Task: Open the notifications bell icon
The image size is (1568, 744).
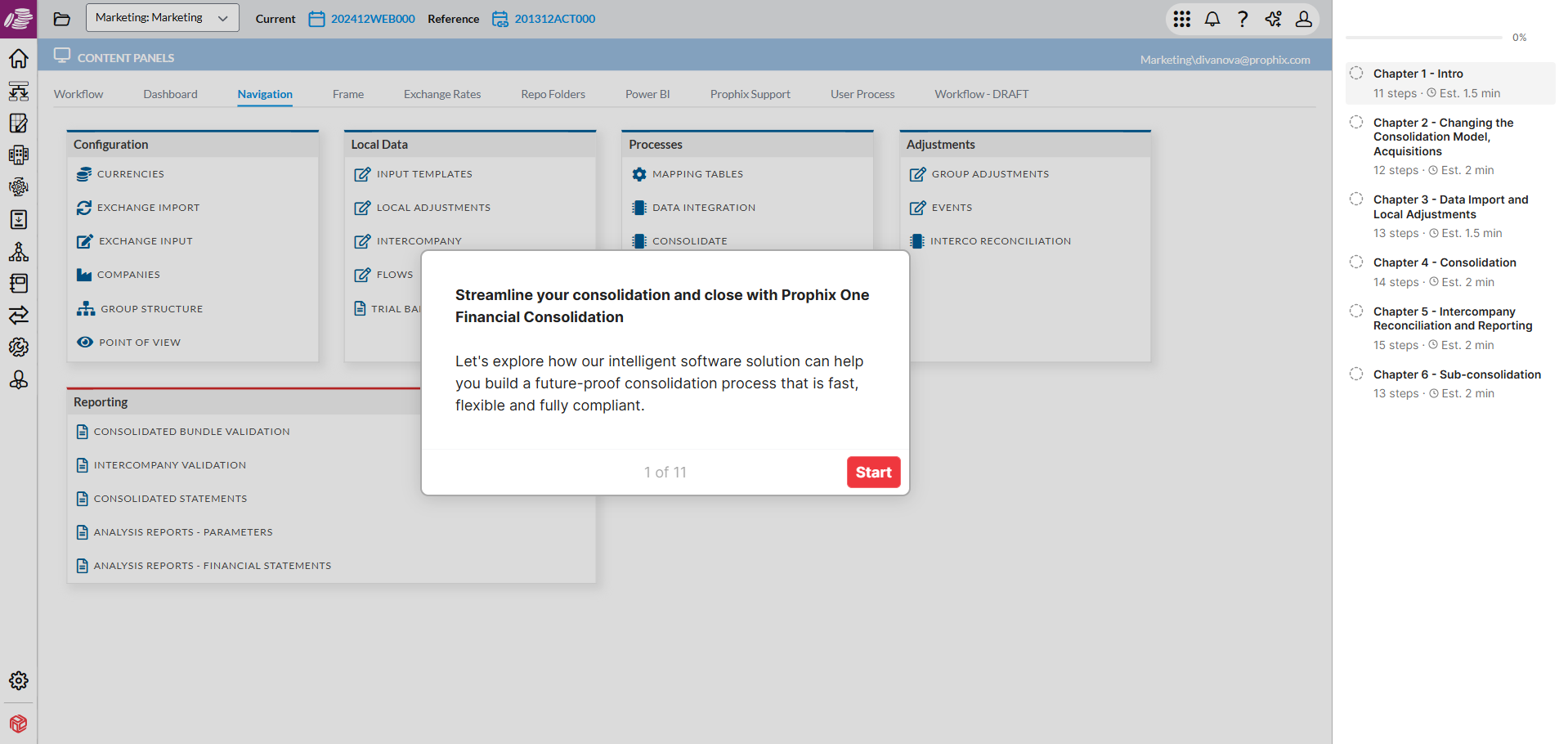Action: point(1212,19)
